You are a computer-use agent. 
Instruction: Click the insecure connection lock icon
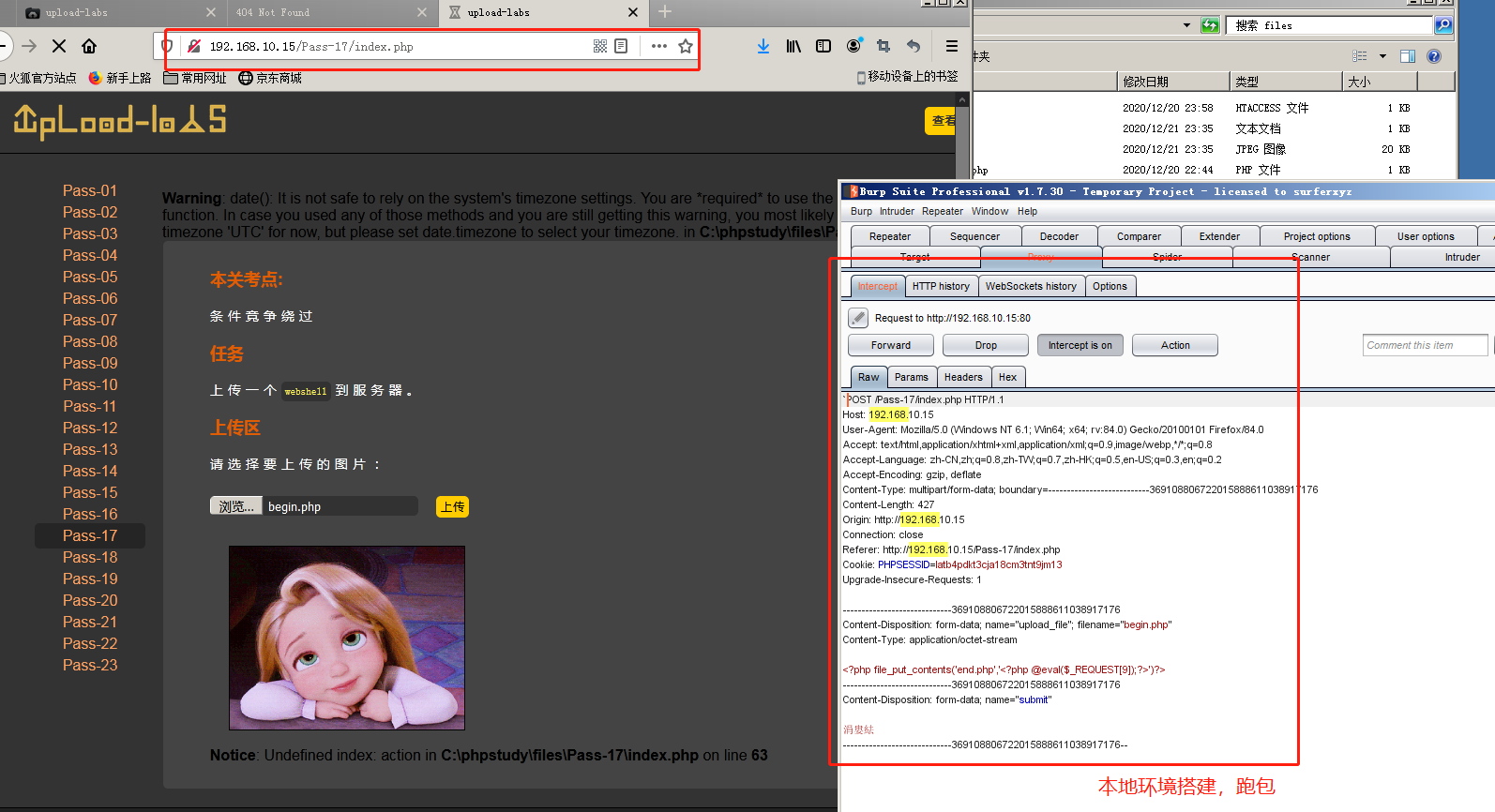pyautogui.click(x=194, y=46)
